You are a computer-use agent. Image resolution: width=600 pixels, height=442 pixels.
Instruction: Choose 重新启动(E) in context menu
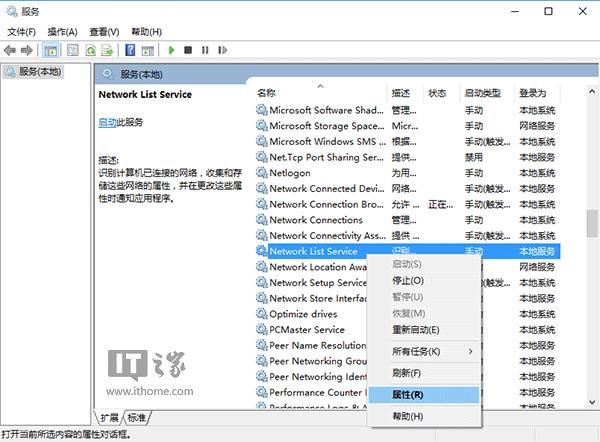coord(416,329)
